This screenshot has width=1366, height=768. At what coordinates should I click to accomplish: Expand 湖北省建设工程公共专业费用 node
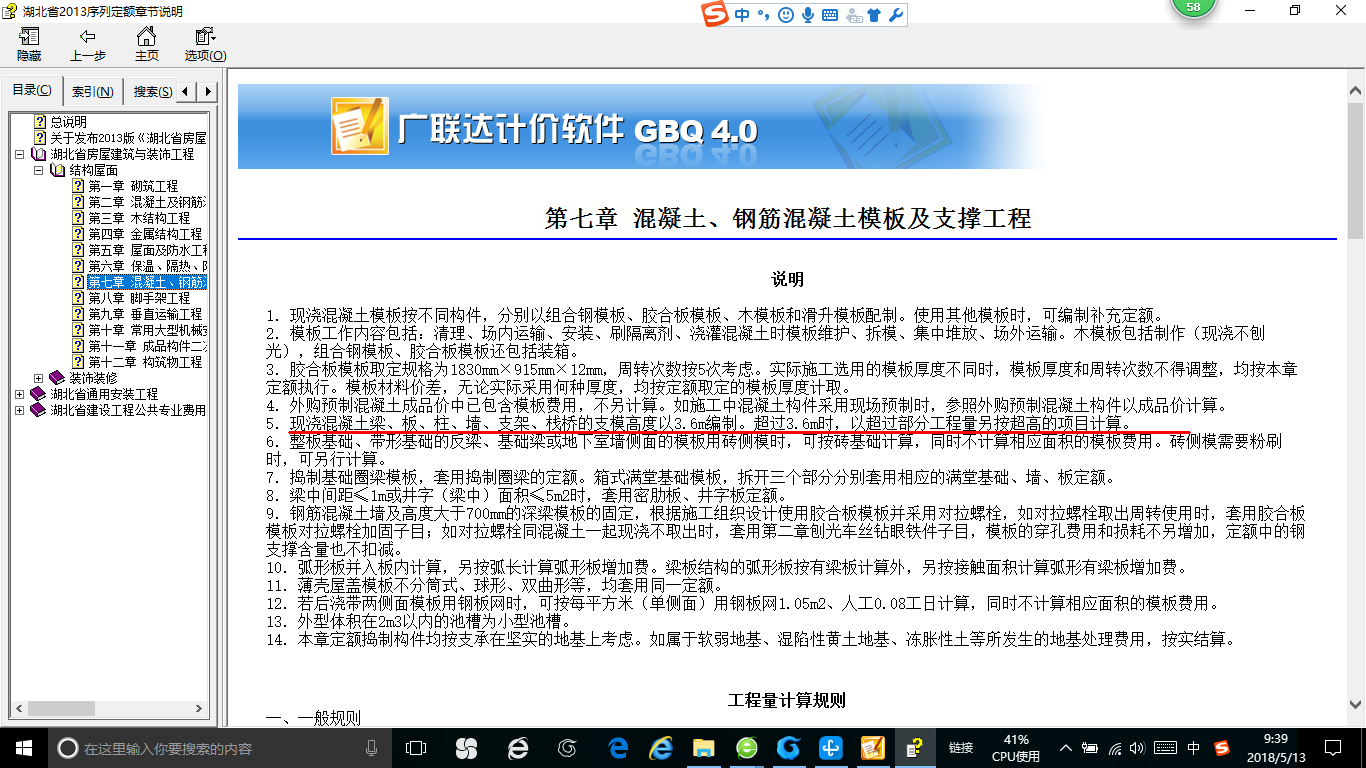20,410
